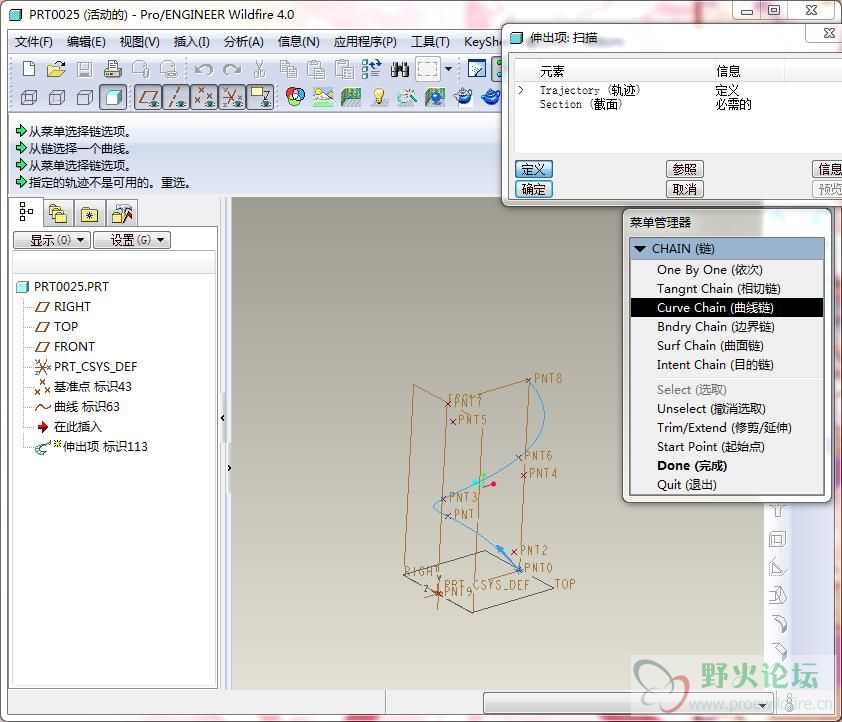Viewport: 842px width, 722px height.
Task: Toggle datum points display
Action: 204,97
